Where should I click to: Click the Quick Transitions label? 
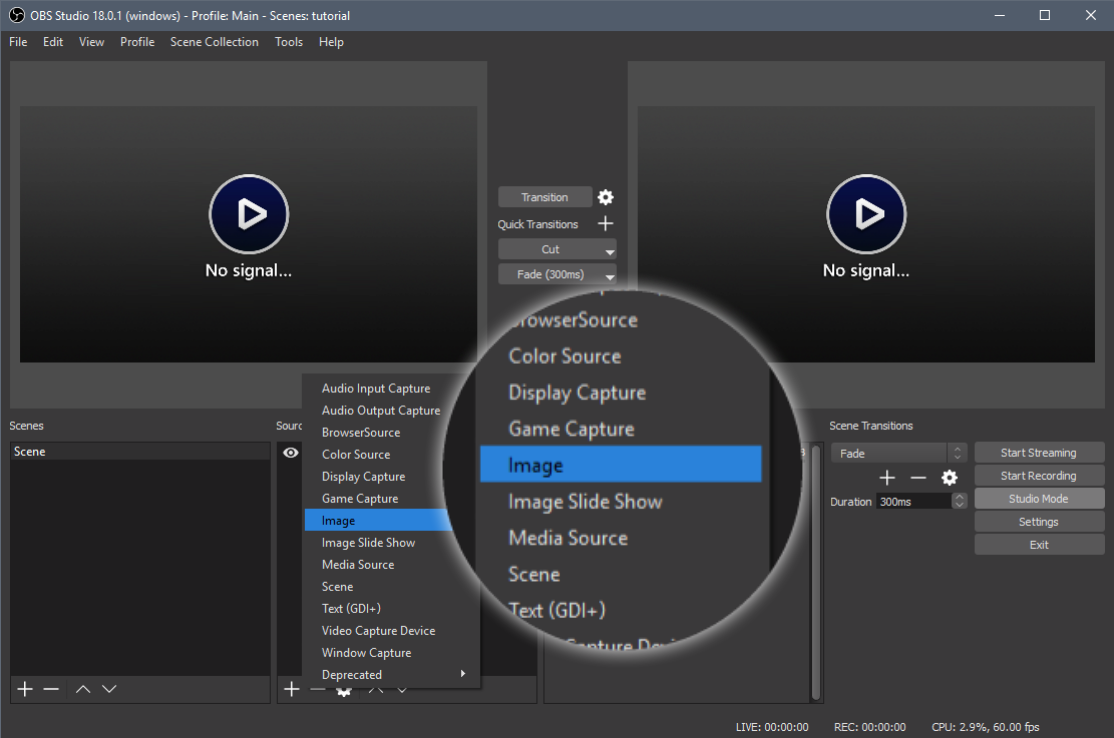538,224
